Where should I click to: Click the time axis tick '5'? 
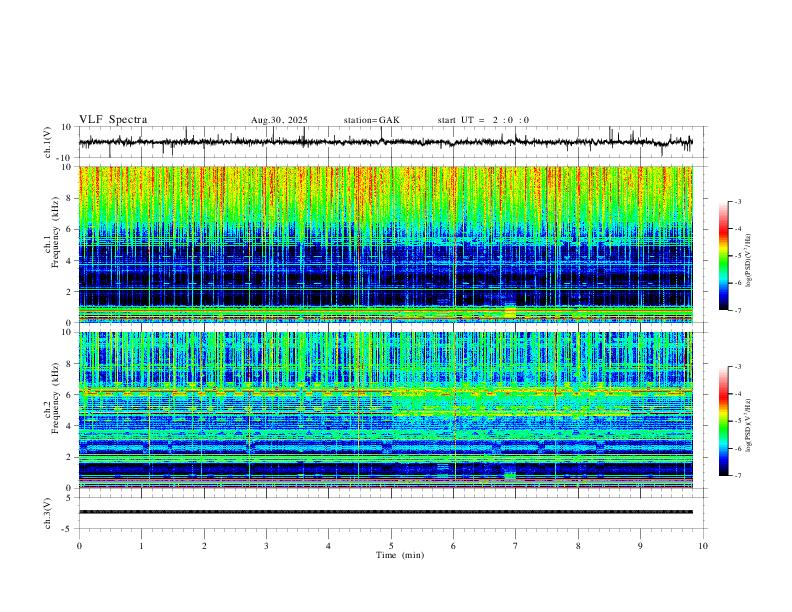pyautogui.click(x=391, y=546)
